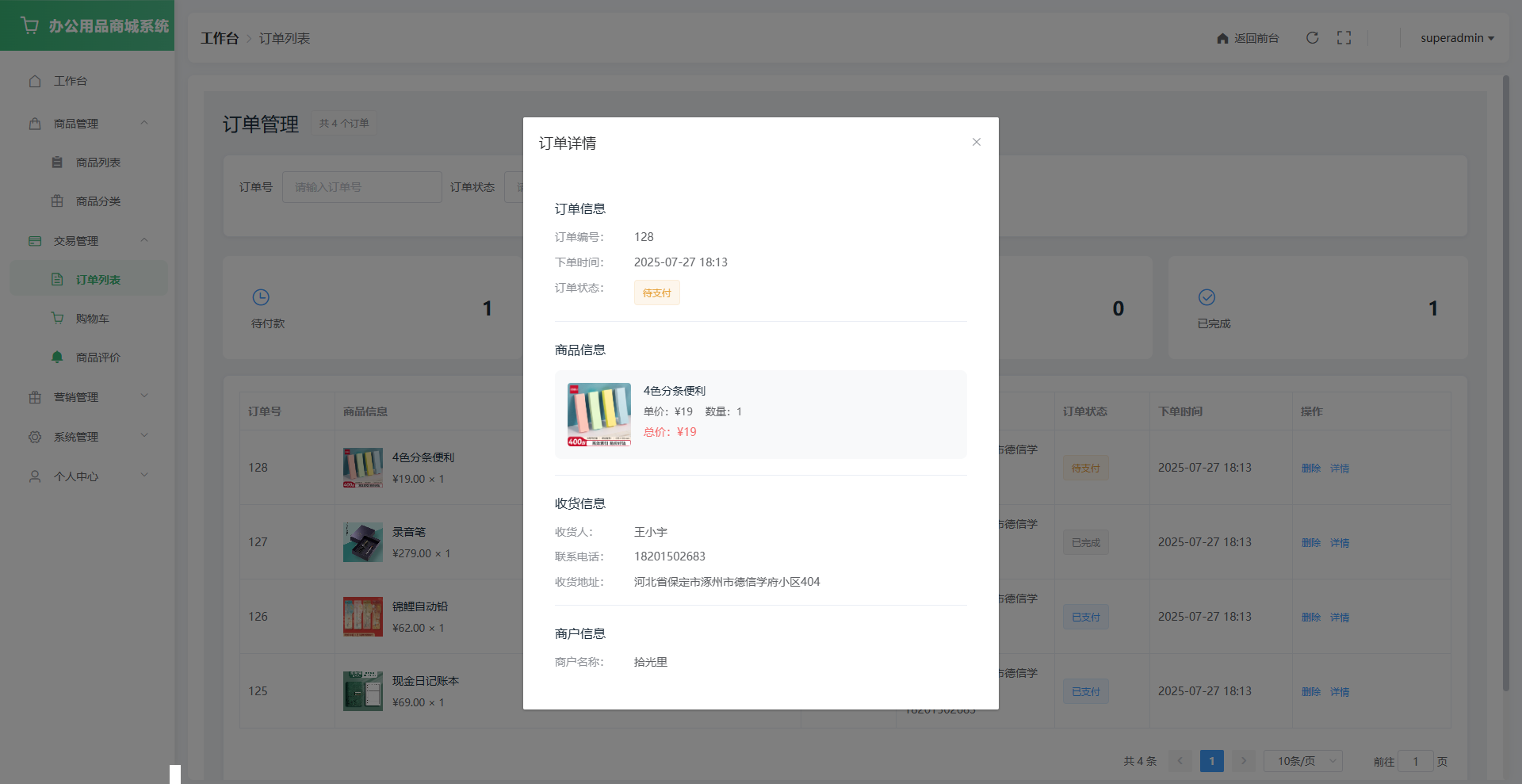Click the 购物车 cart icon in sidebar
Image resolution: width=1522 pixels, height=784 pixels.
click(x=57, y=319)
